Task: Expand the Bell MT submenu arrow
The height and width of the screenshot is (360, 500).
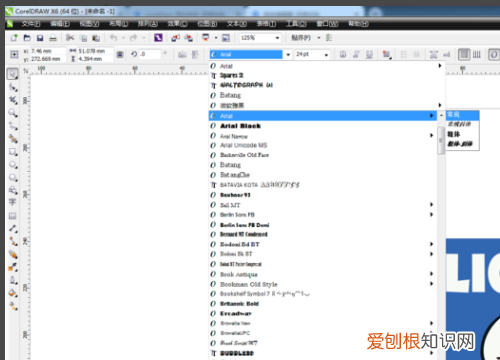Action: click(431, 204)
